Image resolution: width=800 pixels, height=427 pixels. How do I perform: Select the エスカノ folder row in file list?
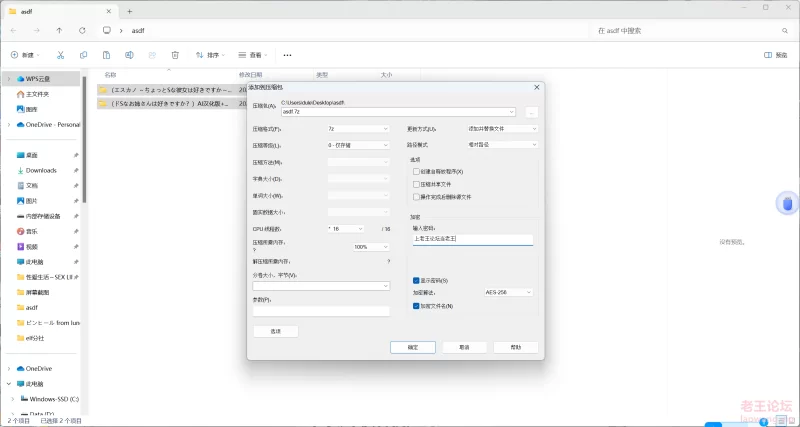pos(172,90)
